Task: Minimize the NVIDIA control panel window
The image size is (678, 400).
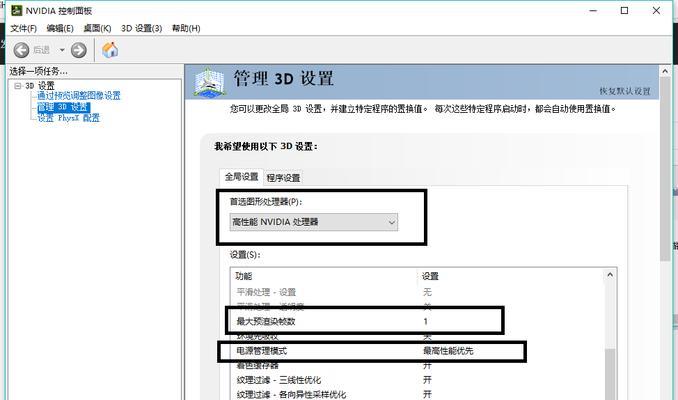Action: point(593,10)
